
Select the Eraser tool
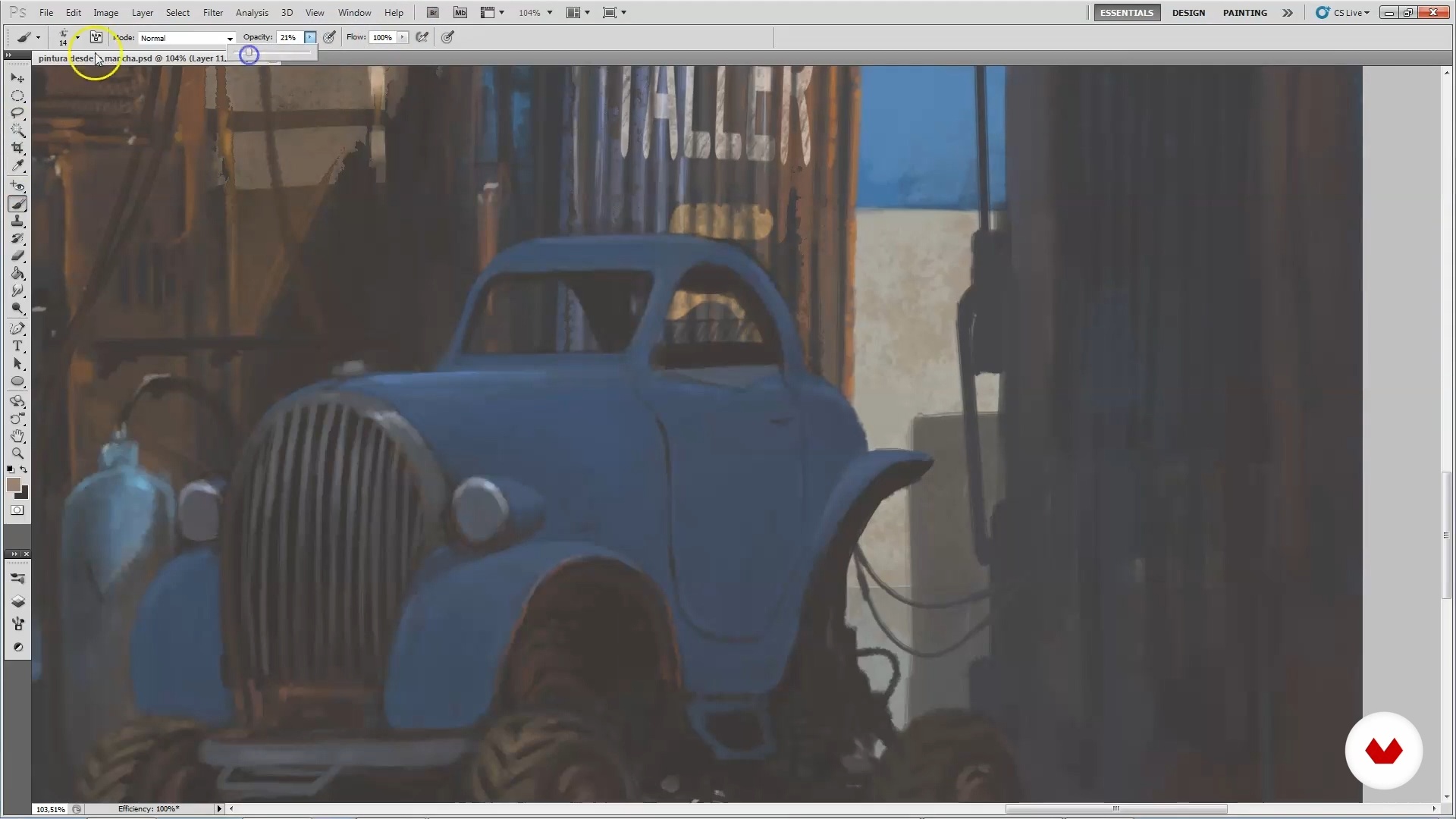click(x=17, y=256)
